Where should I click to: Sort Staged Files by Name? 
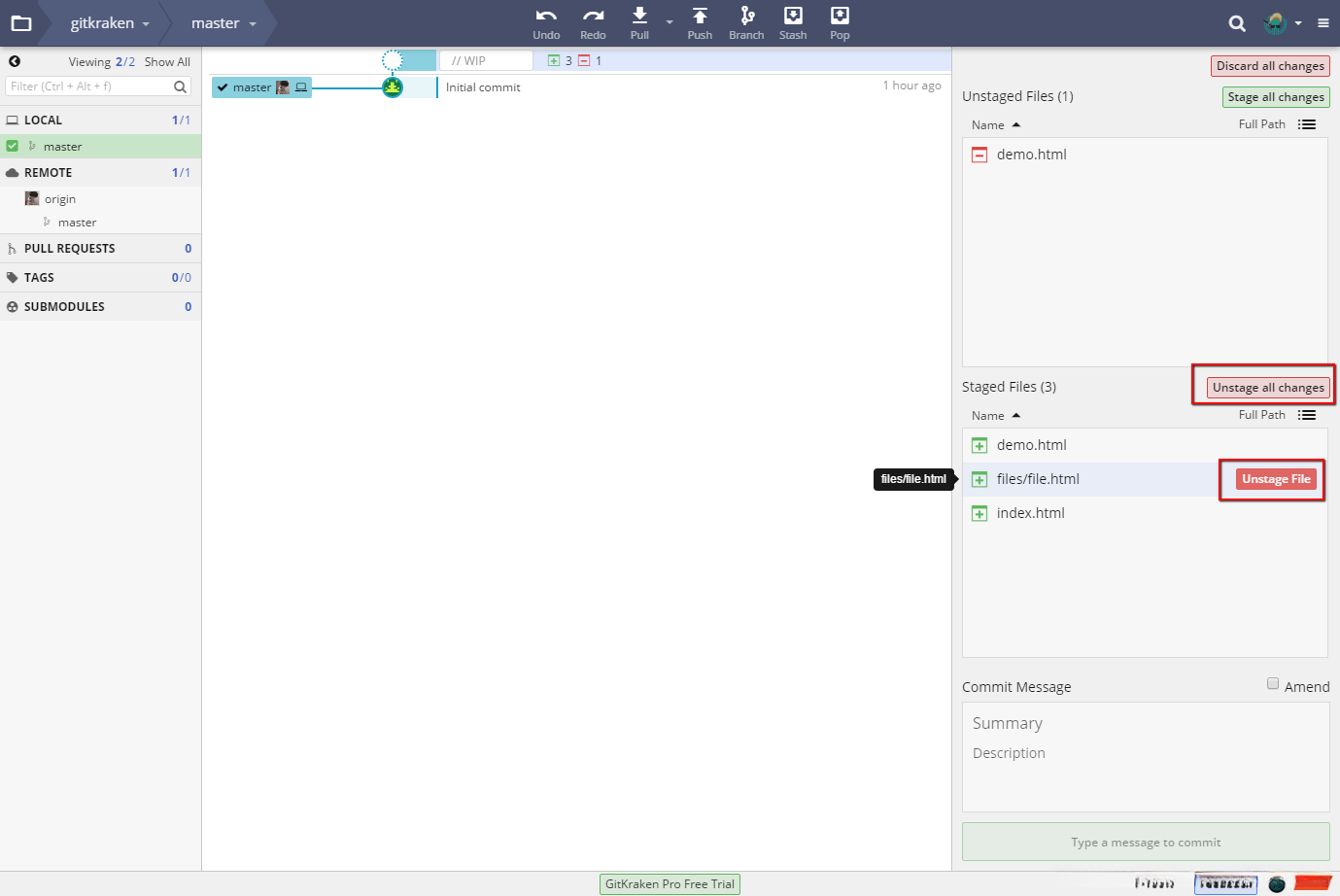coord(996,415)
